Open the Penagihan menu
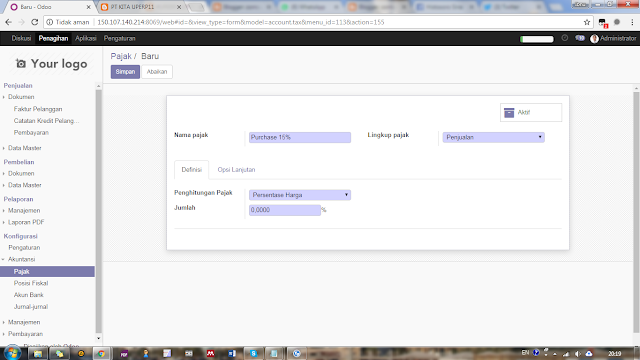This screenshot has width=640, height=360. [53, 38]
